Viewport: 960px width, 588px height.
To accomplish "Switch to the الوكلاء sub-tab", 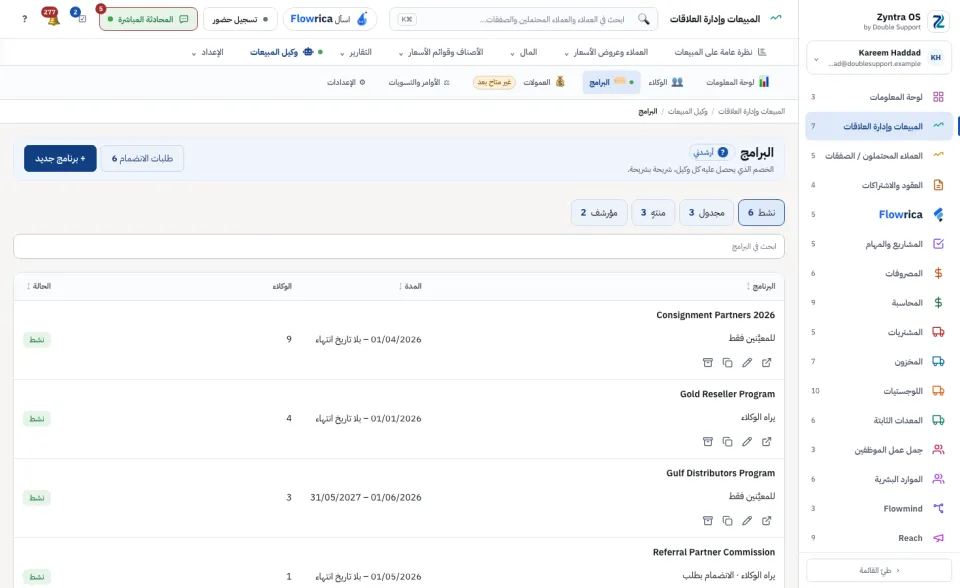I will point(666,82).
